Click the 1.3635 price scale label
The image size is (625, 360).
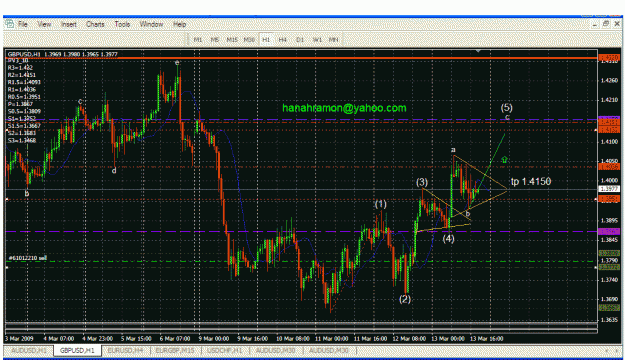coord(609,320)
